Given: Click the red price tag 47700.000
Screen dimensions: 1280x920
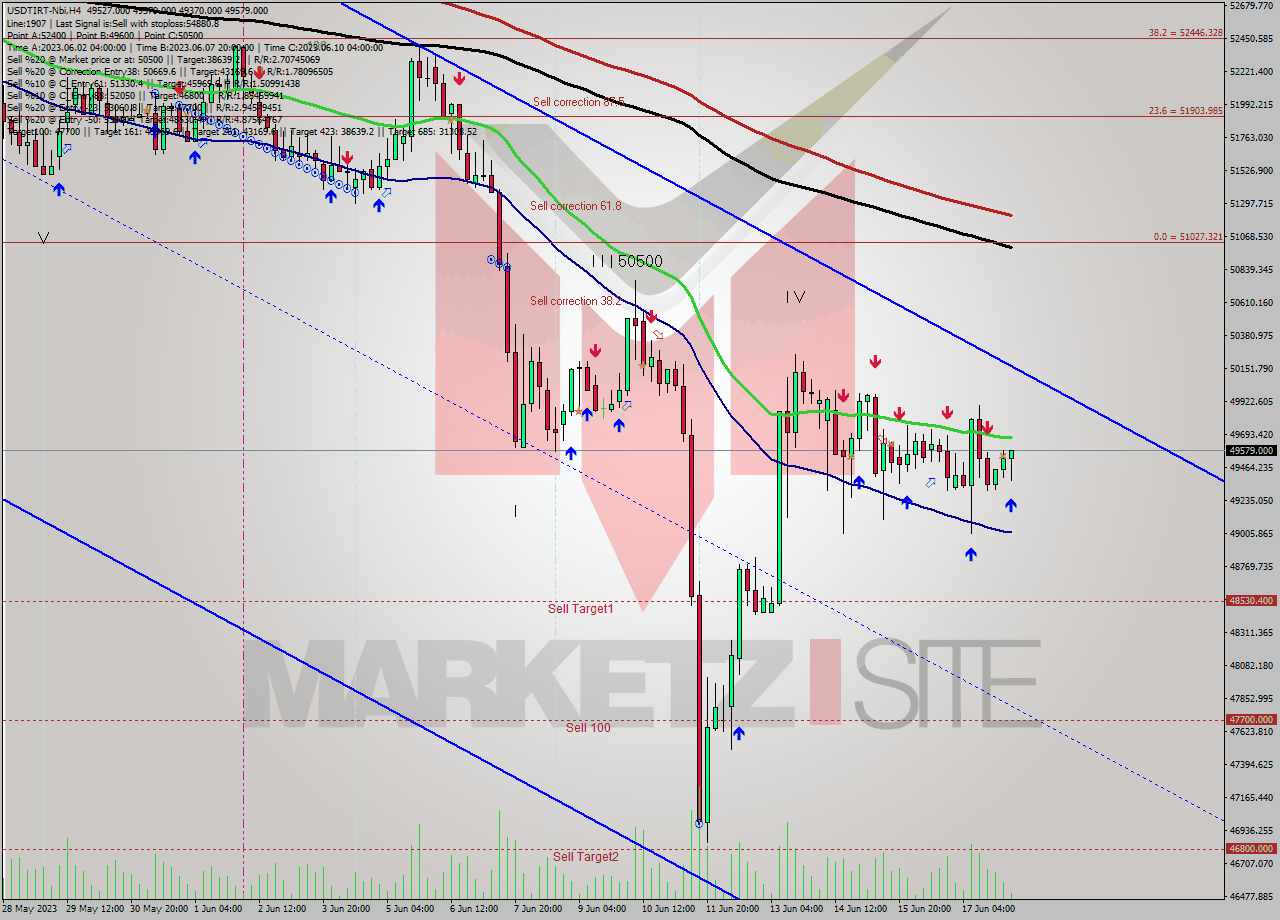Looking at the screenshot, I should pyautogui.click(x=1251, y=719).
